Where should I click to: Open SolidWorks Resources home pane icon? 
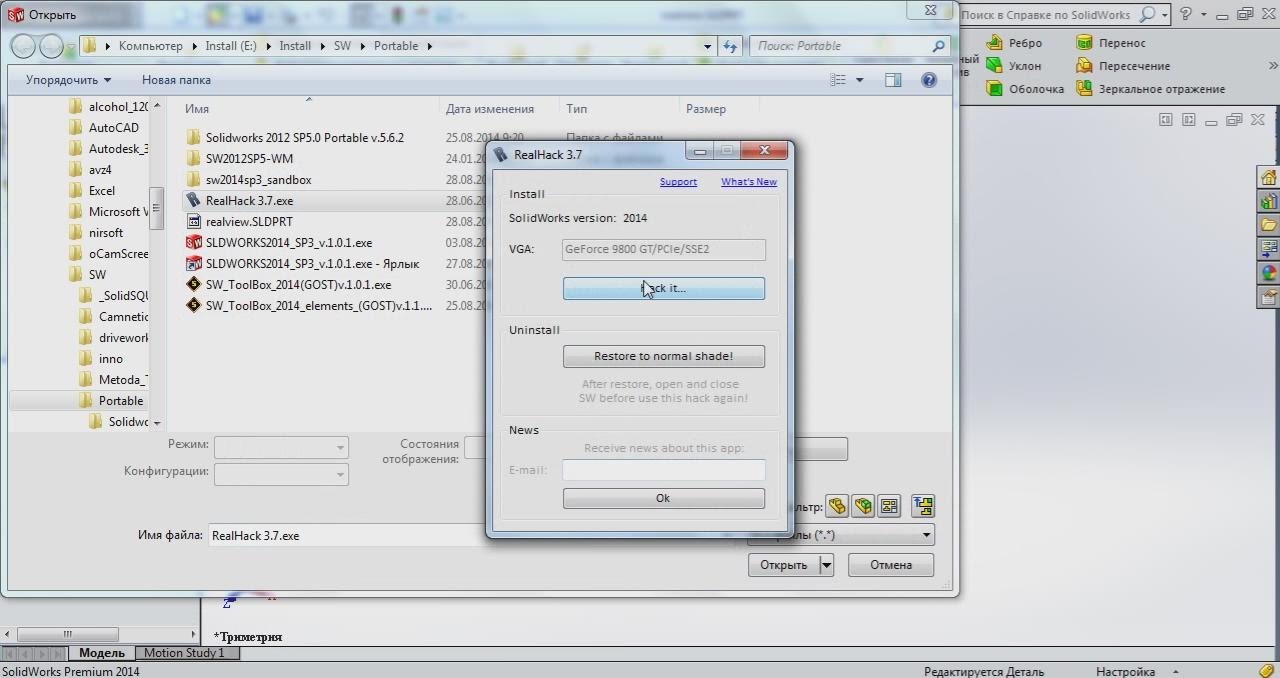point(1269,178)
